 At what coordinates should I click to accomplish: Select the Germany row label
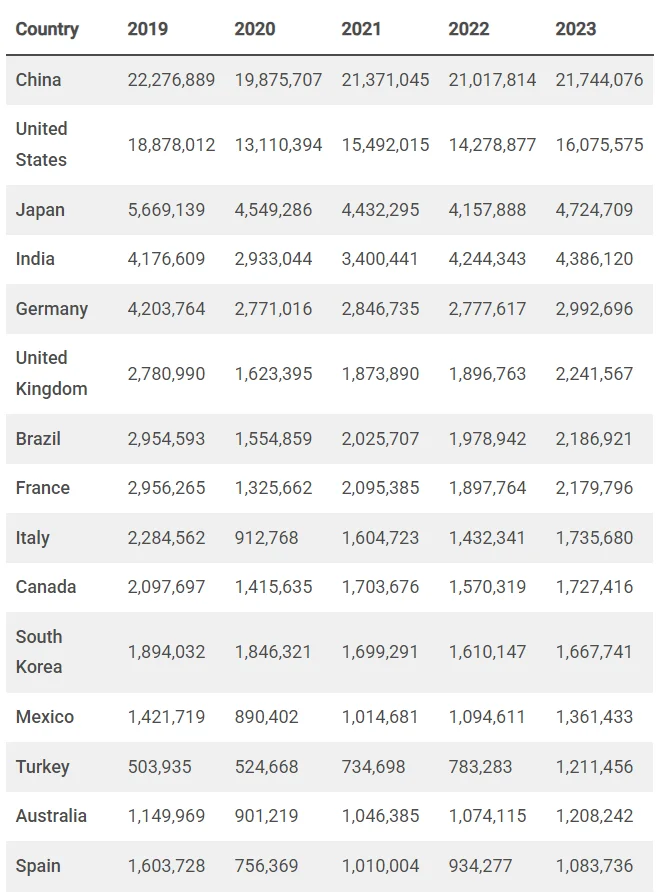click(52, 309)
